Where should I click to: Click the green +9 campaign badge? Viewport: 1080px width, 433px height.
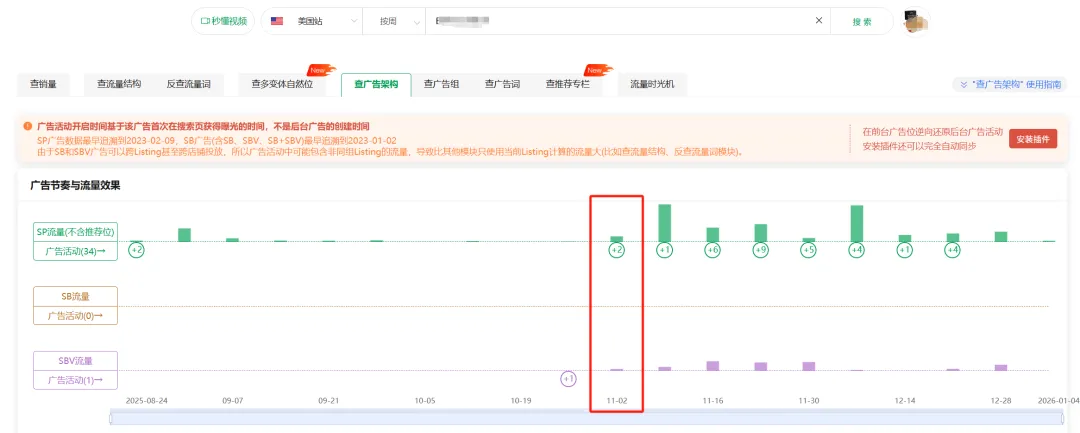pos(760,251)
